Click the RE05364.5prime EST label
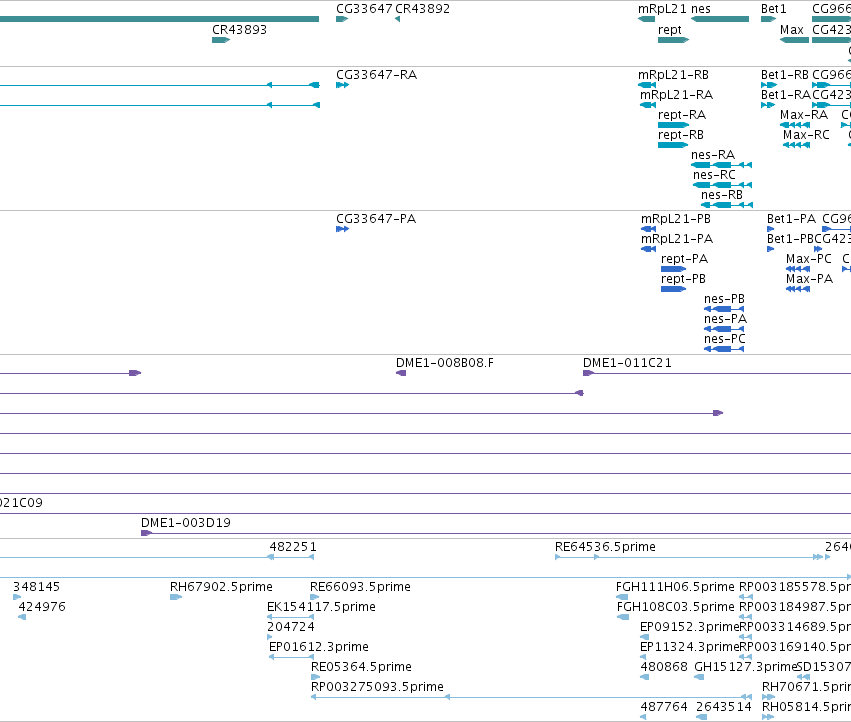 [x=361, y=667]
